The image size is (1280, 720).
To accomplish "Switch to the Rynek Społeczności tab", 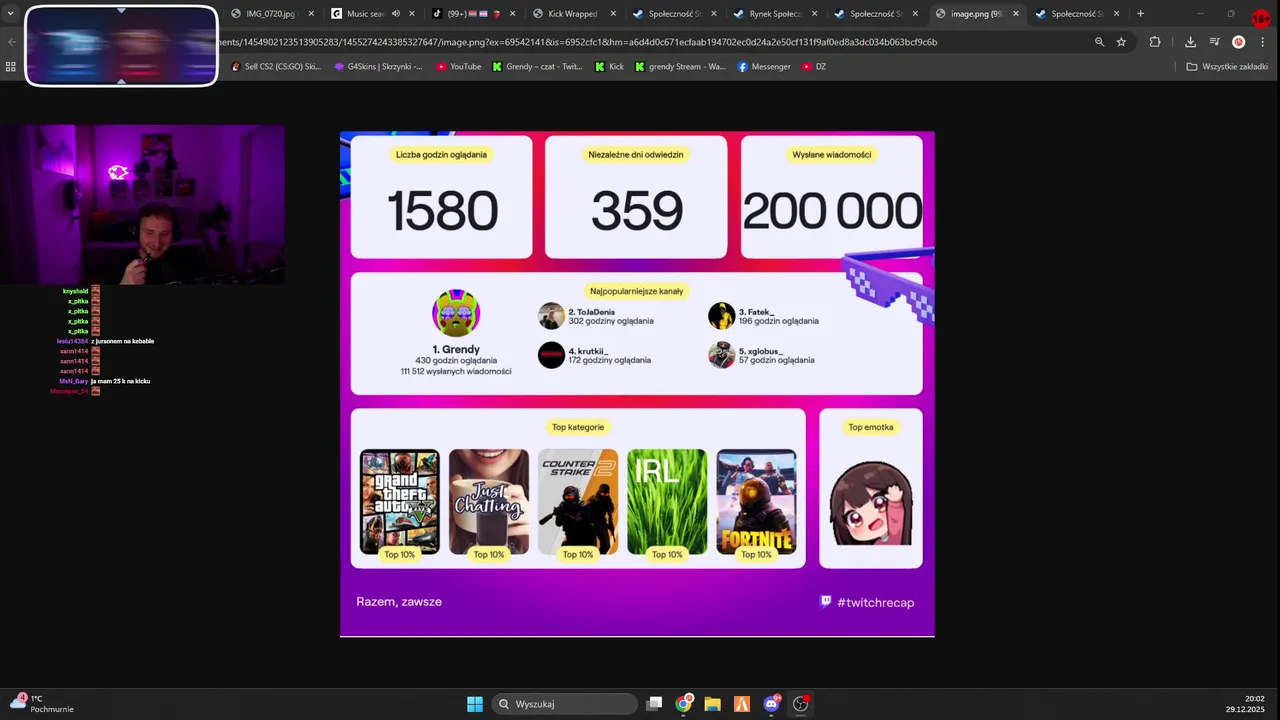I will click(x=774, y=14).
